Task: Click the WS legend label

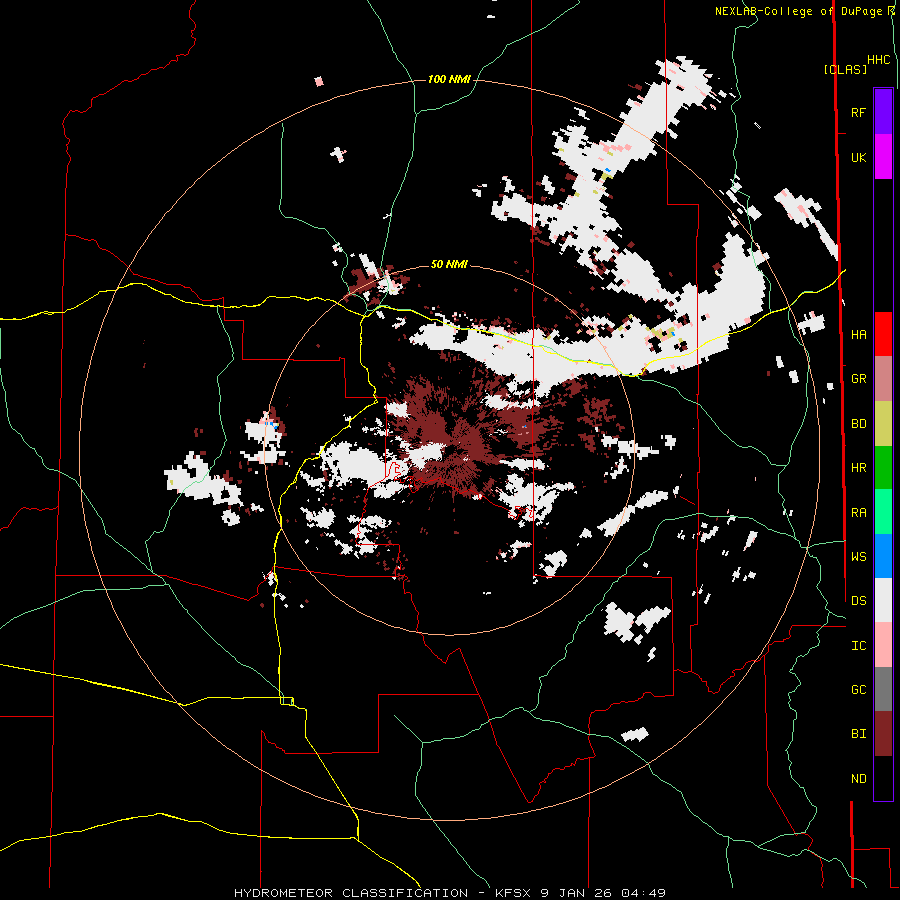Action: (858, 557)
